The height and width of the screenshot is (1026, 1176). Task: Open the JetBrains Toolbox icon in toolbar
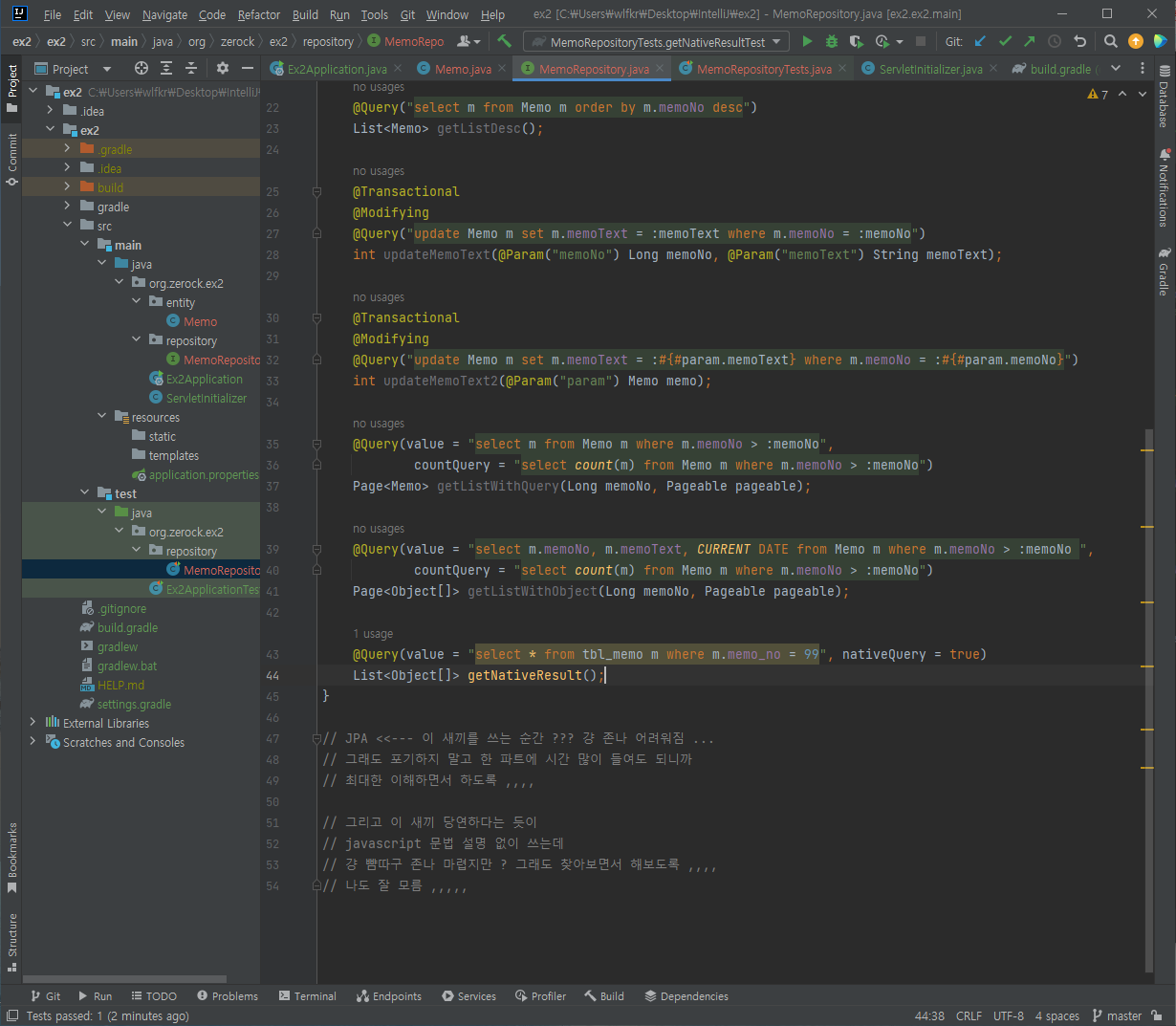1160,41
